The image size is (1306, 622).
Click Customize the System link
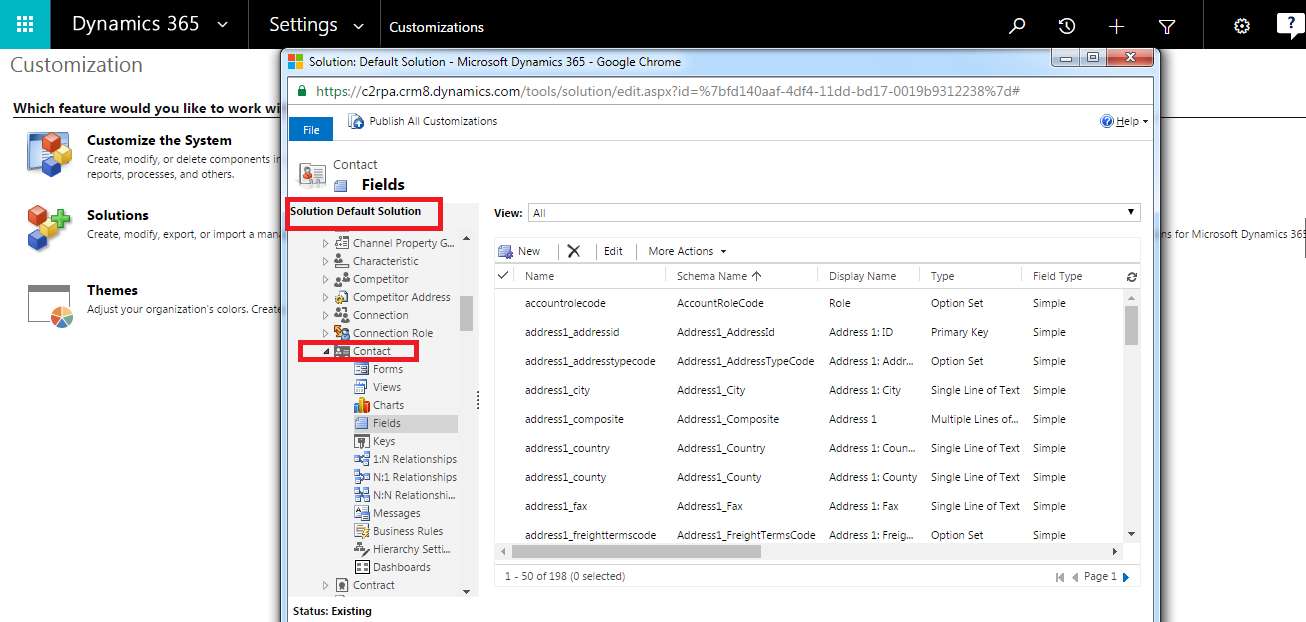159,140
